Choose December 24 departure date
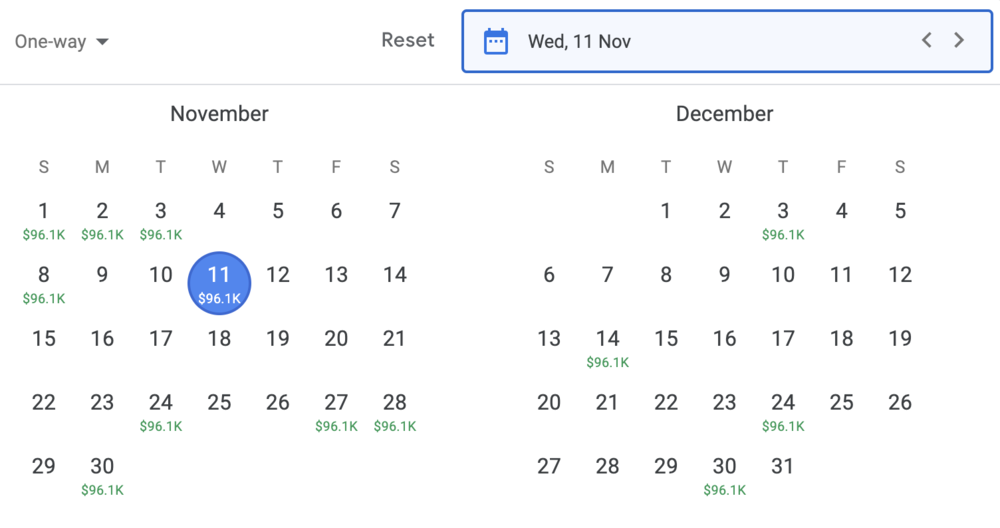The height and width of the screenshot is (528, 1000). point(783,411)
